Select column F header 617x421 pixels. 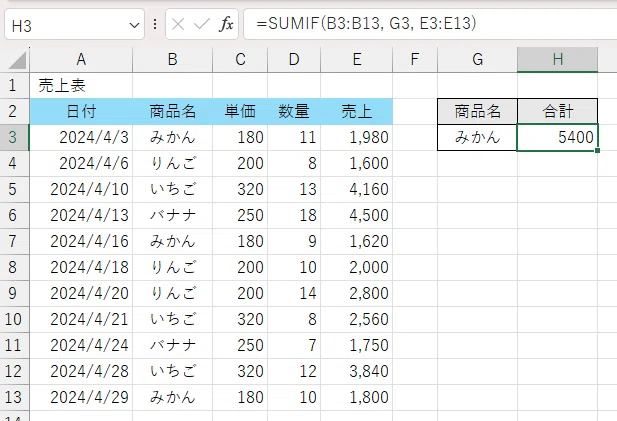(415, 60)
